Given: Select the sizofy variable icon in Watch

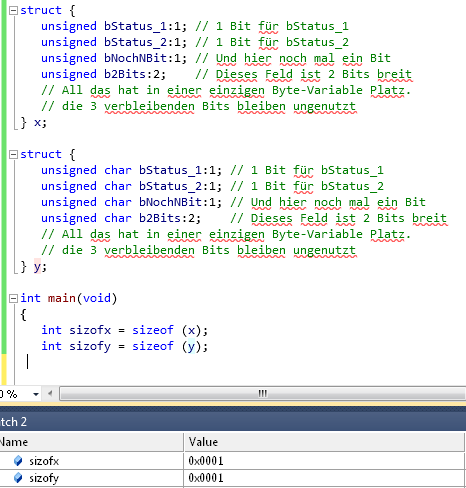Looking at the screenshot, I should coord(18,478).
